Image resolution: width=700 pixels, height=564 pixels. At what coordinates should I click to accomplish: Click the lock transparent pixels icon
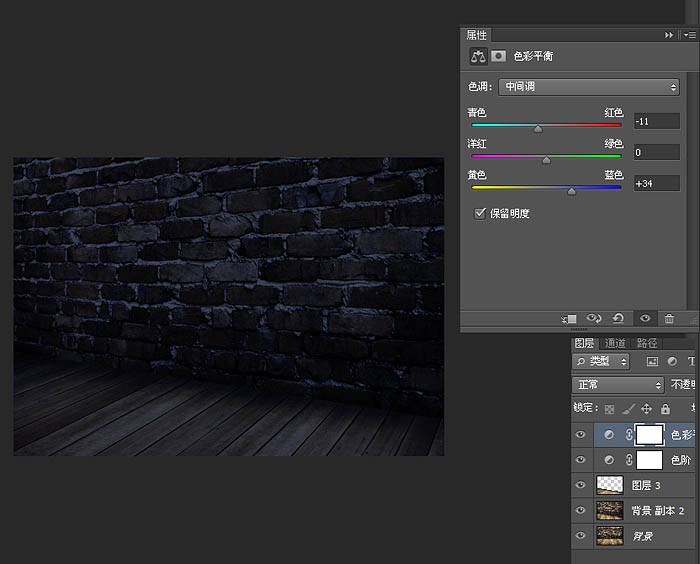(x=608, y=408)
